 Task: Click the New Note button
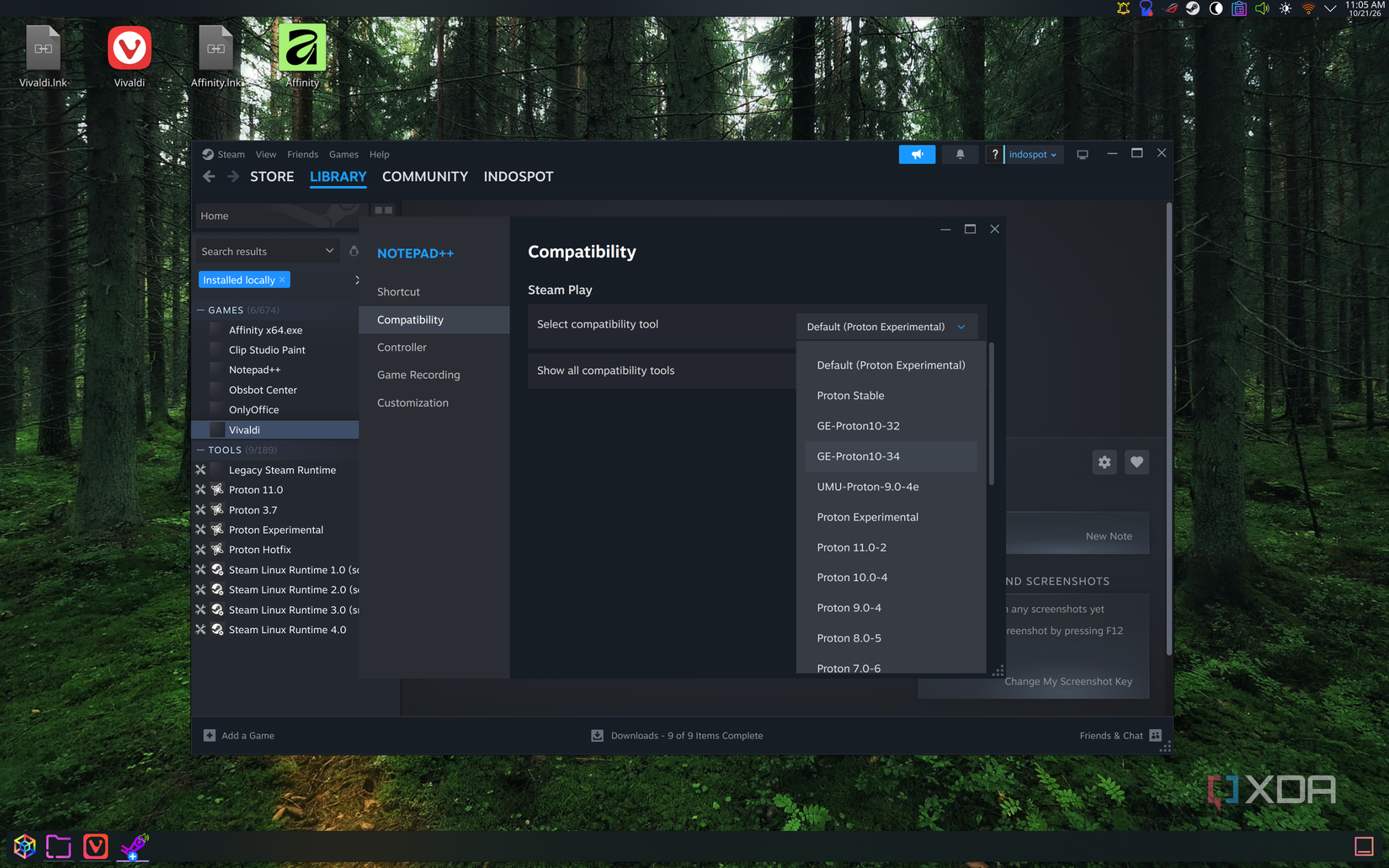(x=1109, y=535)
